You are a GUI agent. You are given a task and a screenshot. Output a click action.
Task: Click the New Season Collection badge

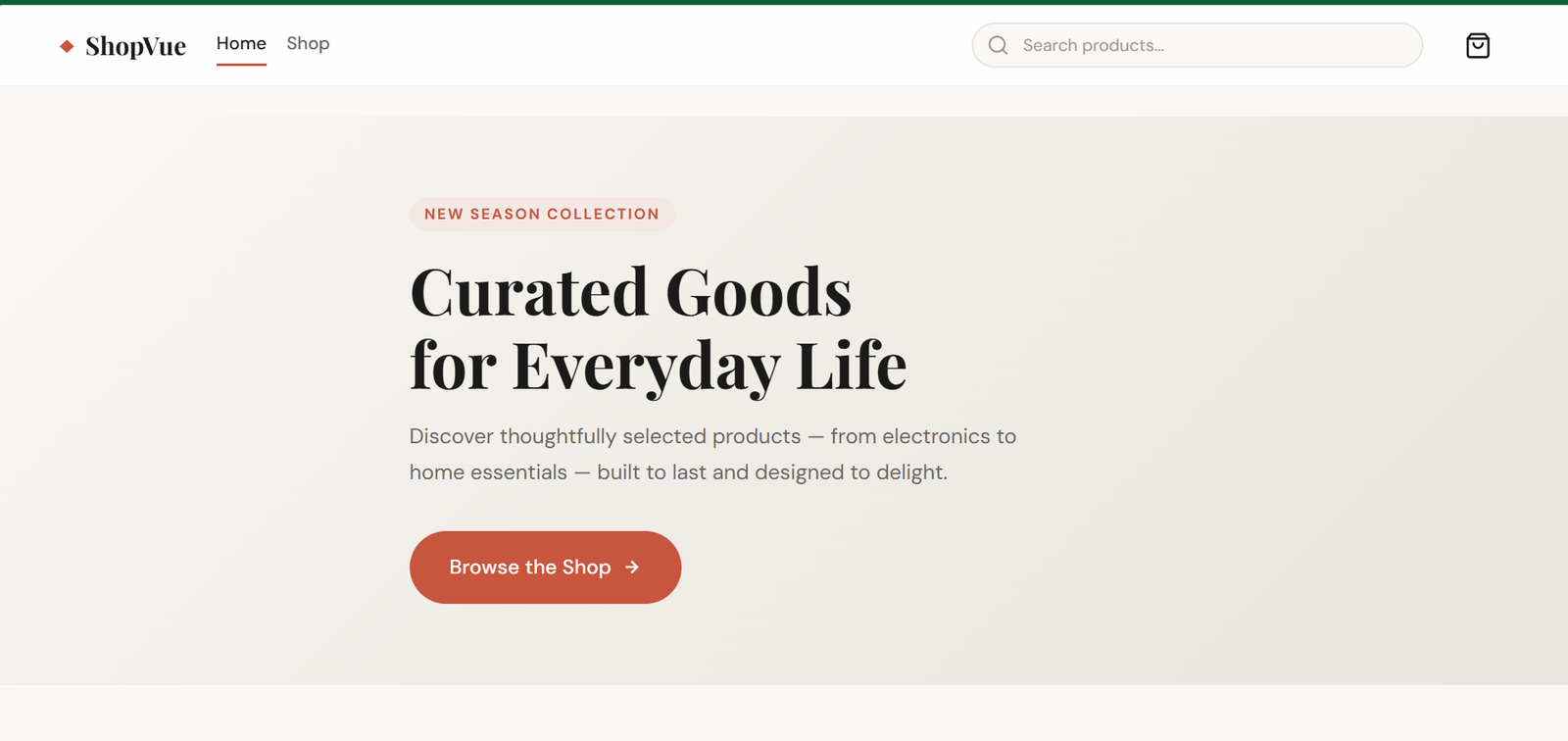542,215
